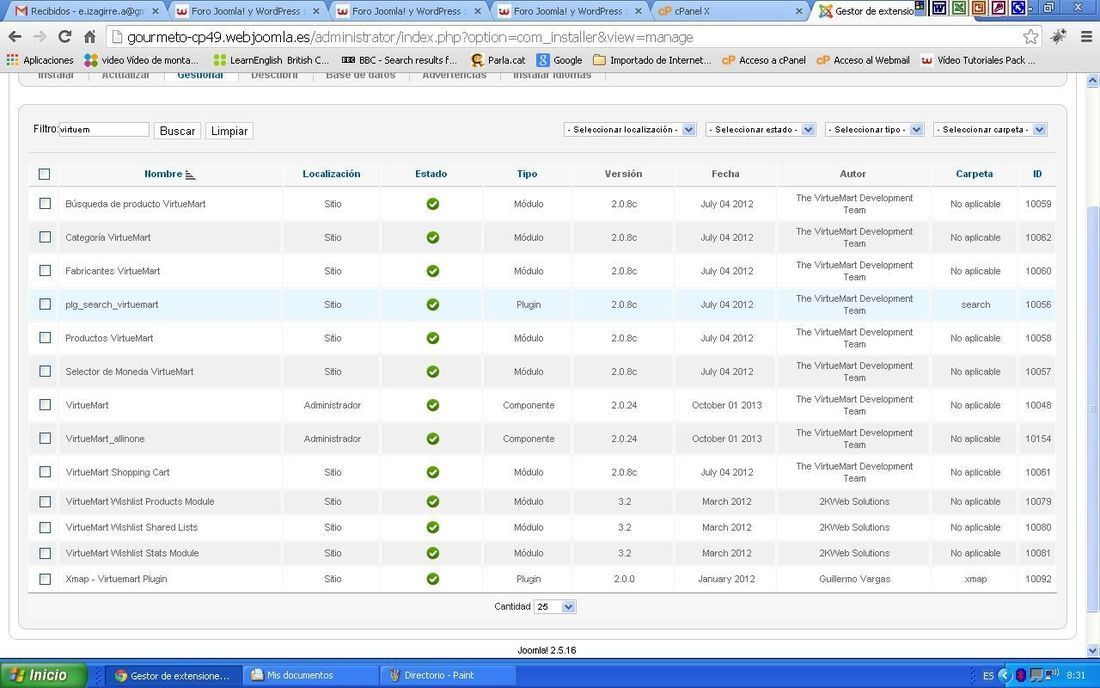This screenshot has width=1100, height=688.
Task: Open the Advertencias submenu tab
Action: 455,75
